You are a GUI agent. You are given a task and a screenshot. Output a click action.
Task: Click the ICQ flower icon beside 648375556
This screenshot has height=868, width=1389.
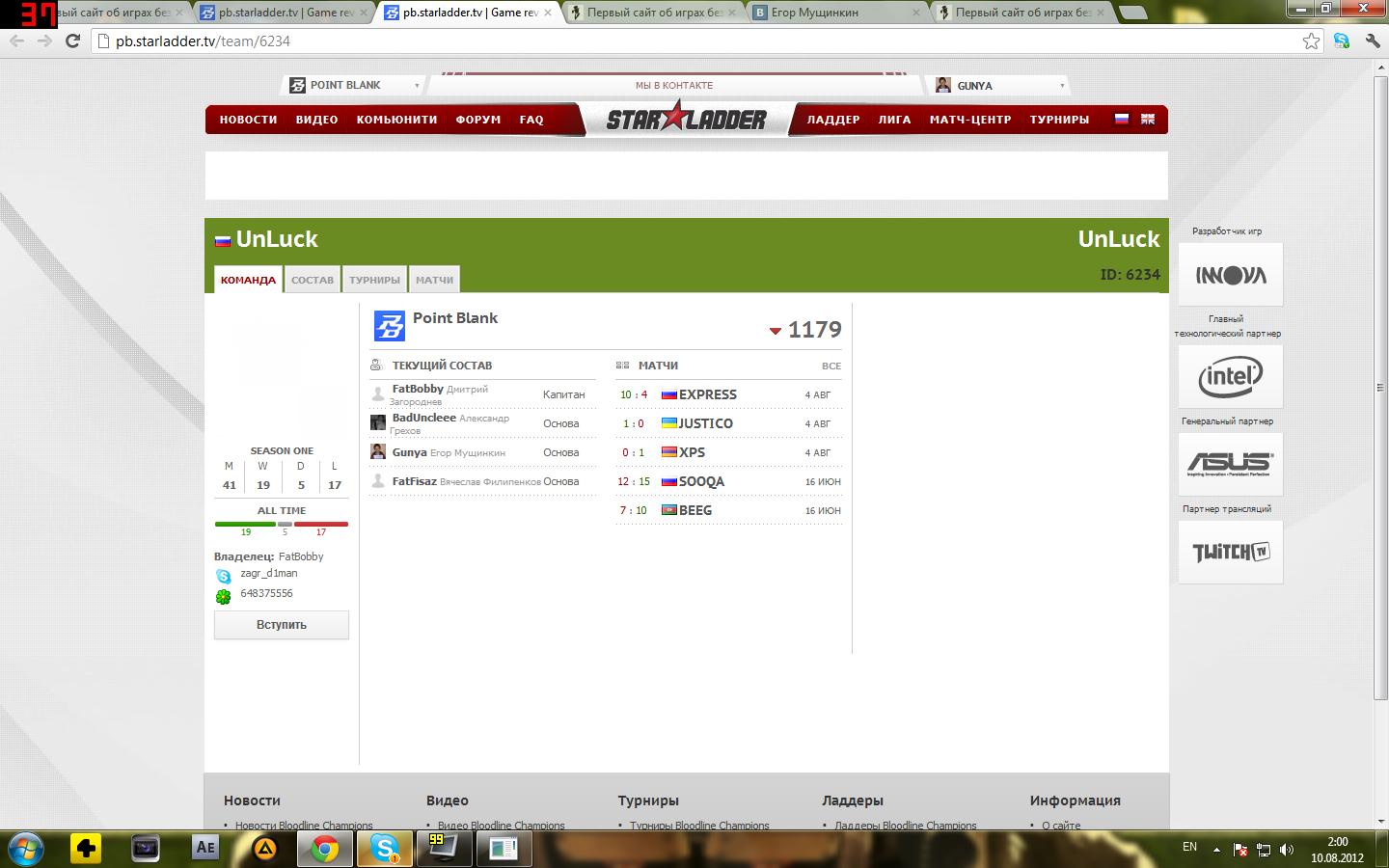click(x=224, y=596)
